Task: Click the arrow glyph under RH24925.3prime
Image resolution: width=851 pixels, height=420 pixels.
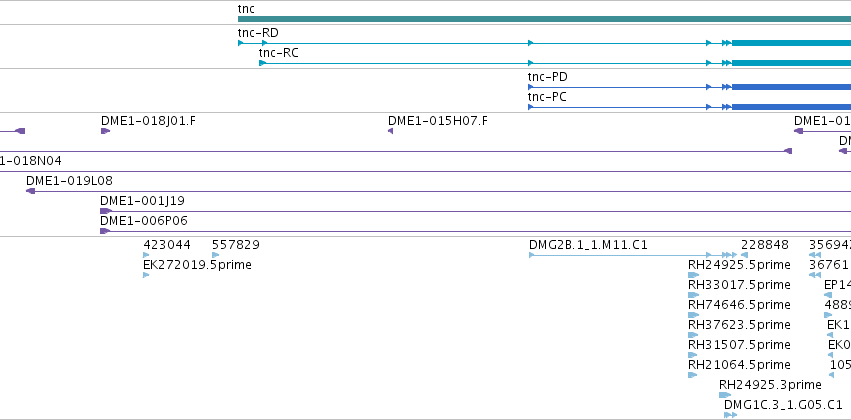Action: click(725, 395)
